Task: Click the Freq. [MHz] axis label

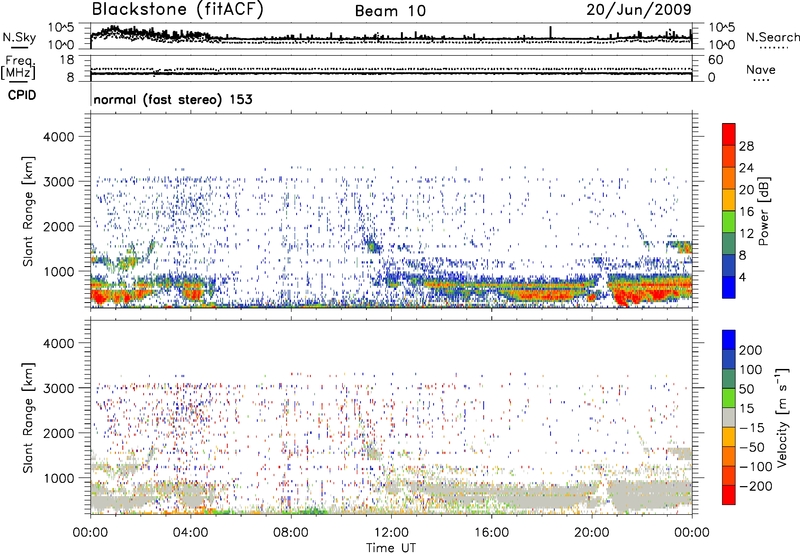Action: click(x=18, y=68)
